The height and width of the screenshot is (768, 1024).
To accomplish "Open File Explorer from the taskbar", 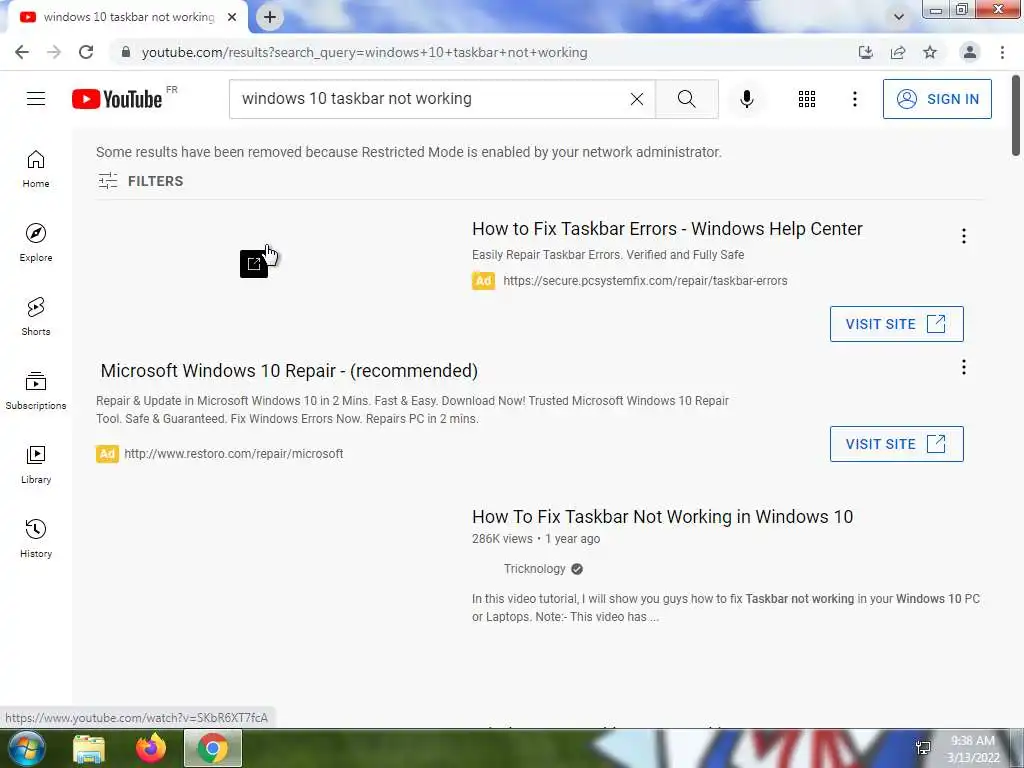I will (x=89, y=748).
